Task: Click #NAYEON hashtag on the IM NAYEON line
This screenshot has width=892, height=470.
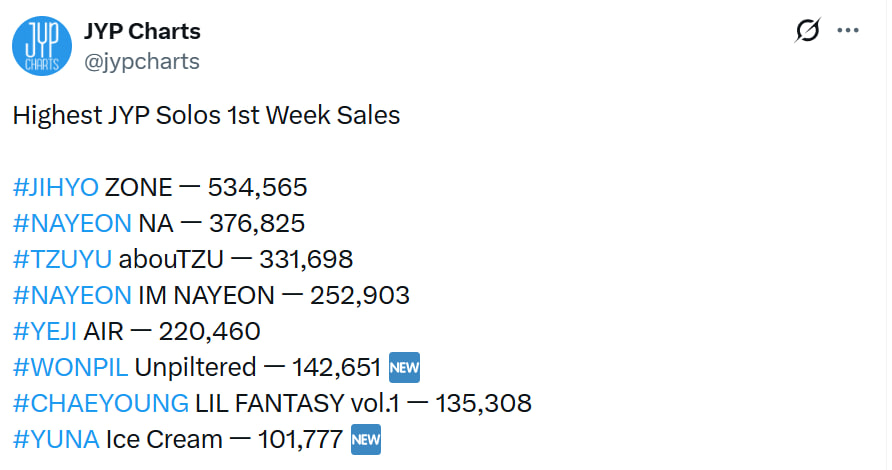Action: [x=72, y=295]
